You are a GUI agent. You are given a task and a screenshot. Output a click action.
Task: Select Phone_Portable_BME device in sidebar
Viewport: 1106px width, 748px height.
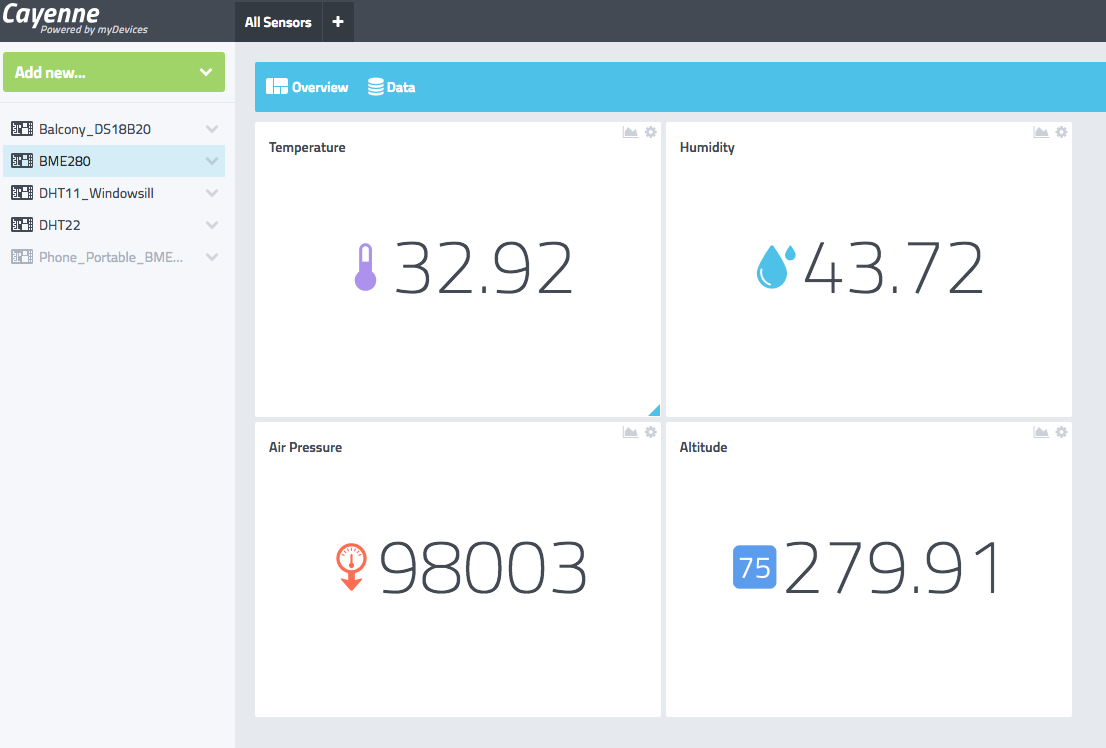110,257
